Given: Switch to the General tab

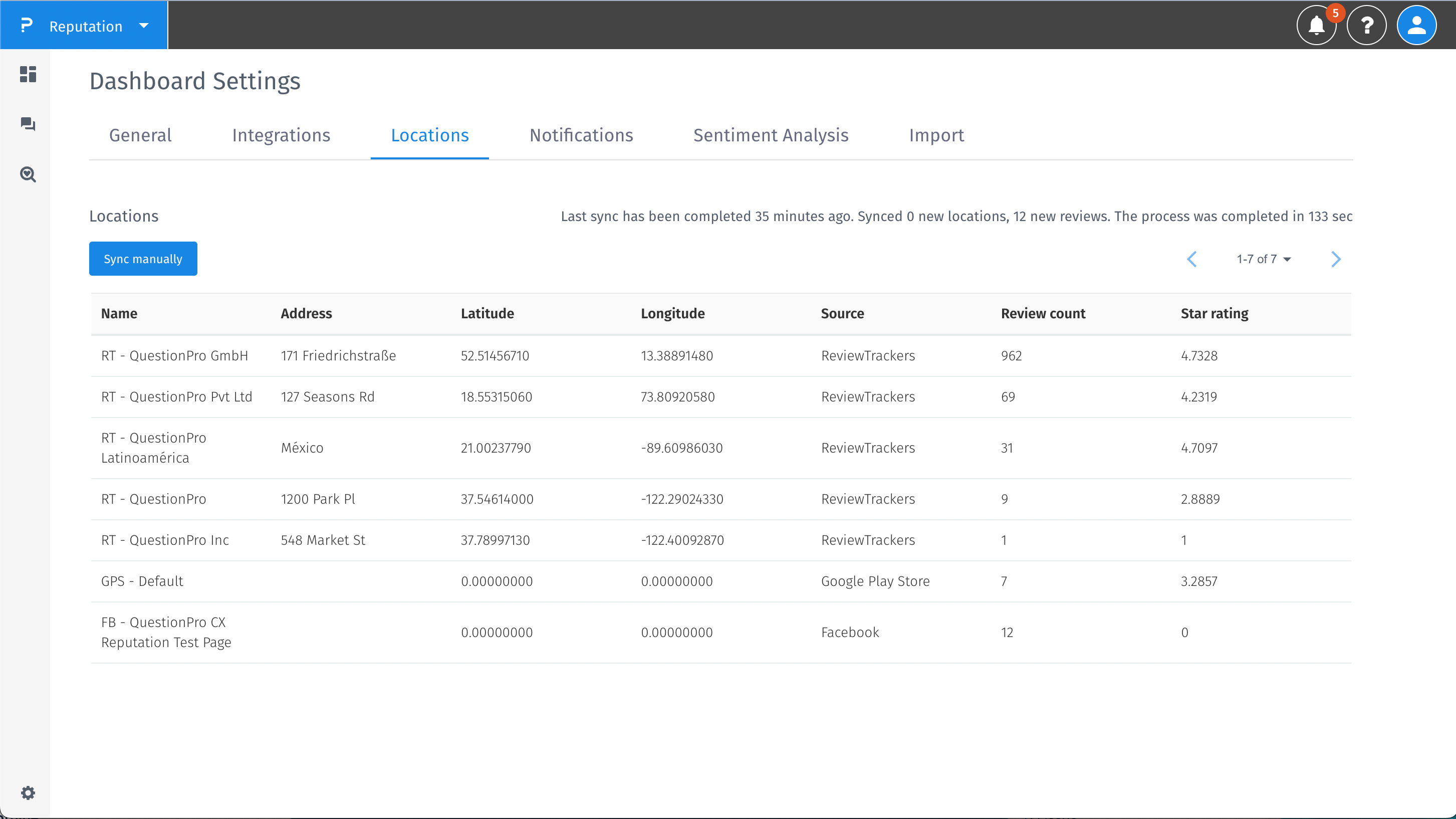Looking at the screenshot, I should (140, 135).
